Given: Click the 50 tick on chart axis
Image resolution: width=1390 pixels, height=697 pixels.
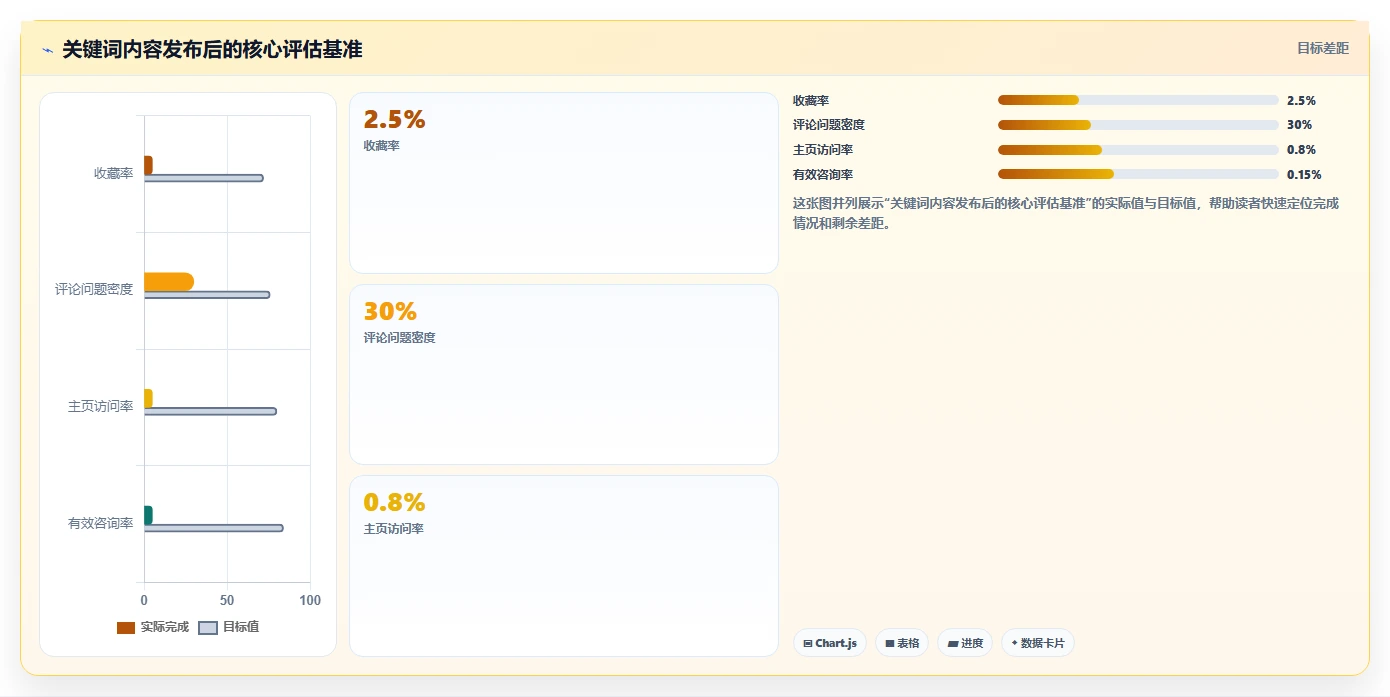Looking at the screenshot, I should tap(227, 600).
